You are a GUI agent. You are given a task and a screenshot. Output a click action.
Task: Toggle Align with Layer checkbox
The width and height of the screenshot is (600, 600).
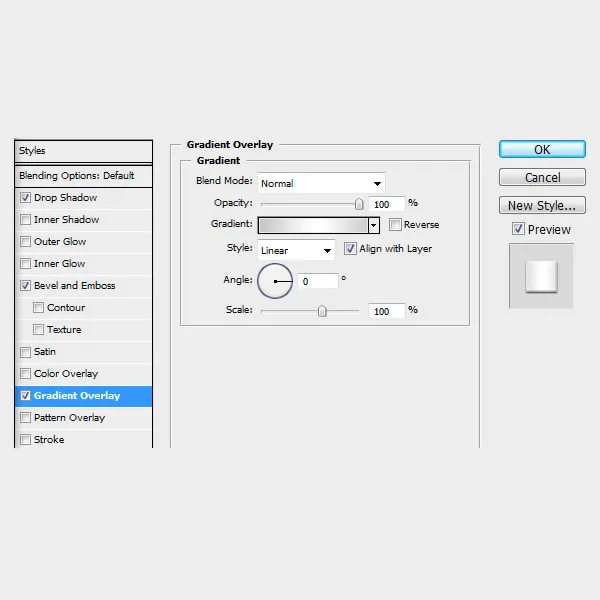350,249
